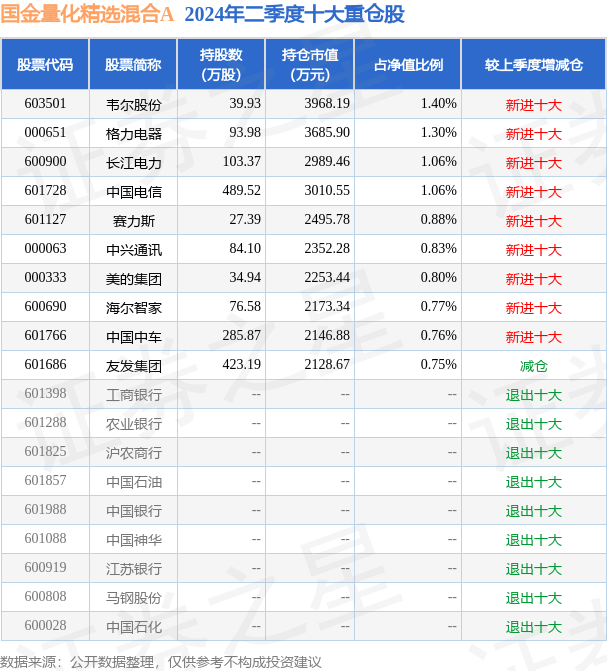Select stock code 601398

tap(45, 394)
